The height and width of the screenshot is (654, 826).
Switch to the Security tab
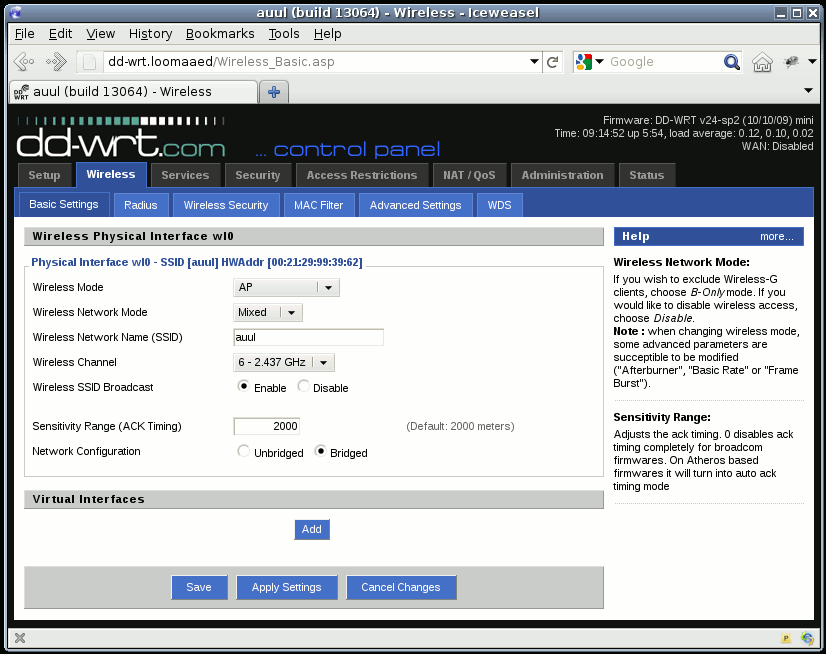coord(258,175)
